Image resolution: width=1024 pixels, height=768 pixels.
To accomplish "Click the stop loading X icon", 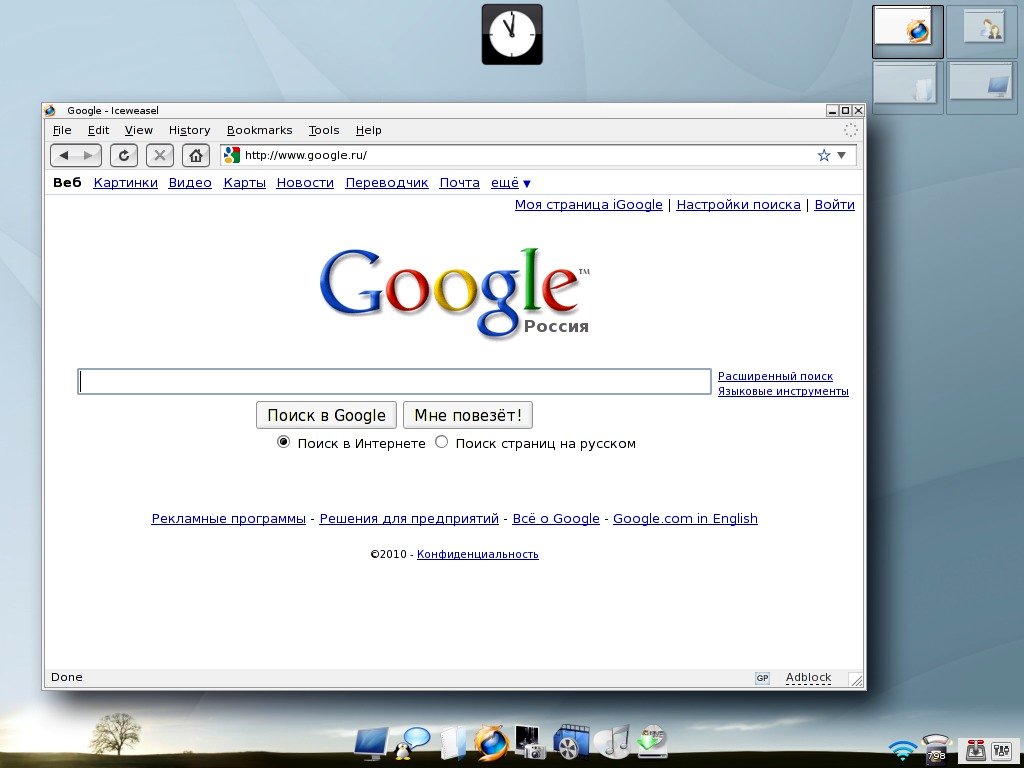I will click(159, 155).
